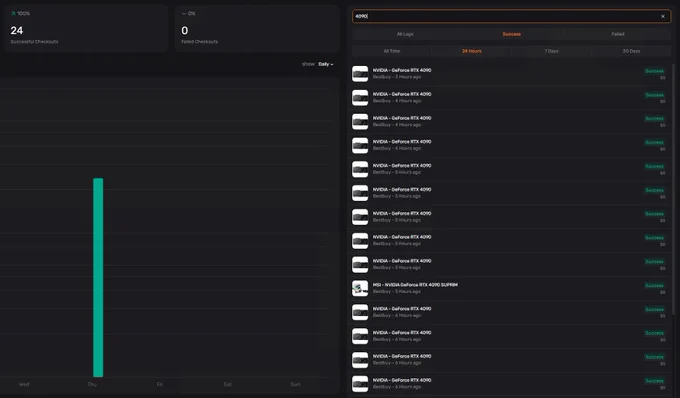
Task: Open the Failed logs tab
Action: 618,34
